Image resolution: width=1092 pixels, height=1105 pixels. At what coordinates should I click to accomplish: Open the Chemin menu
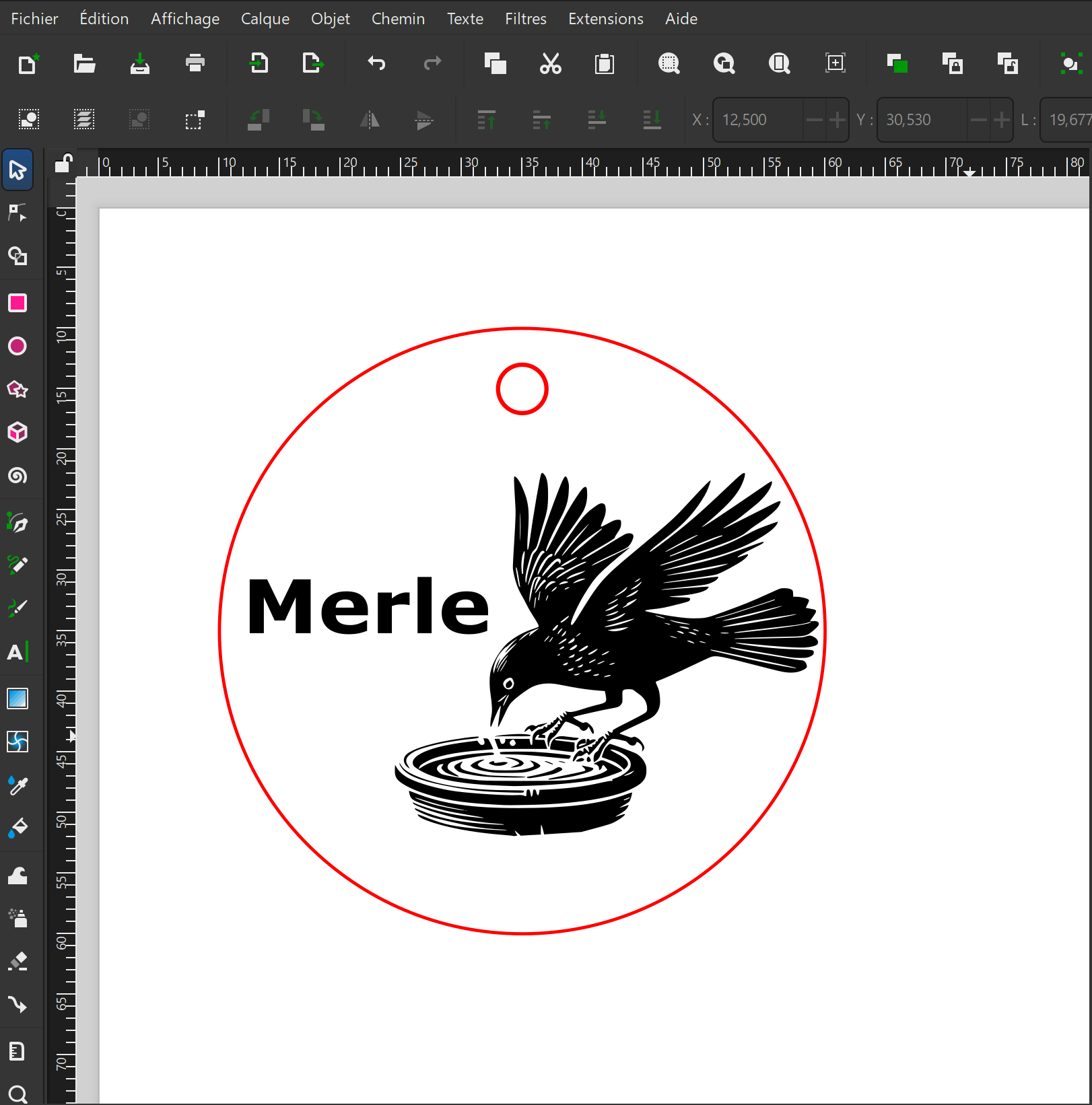[398, 19]
